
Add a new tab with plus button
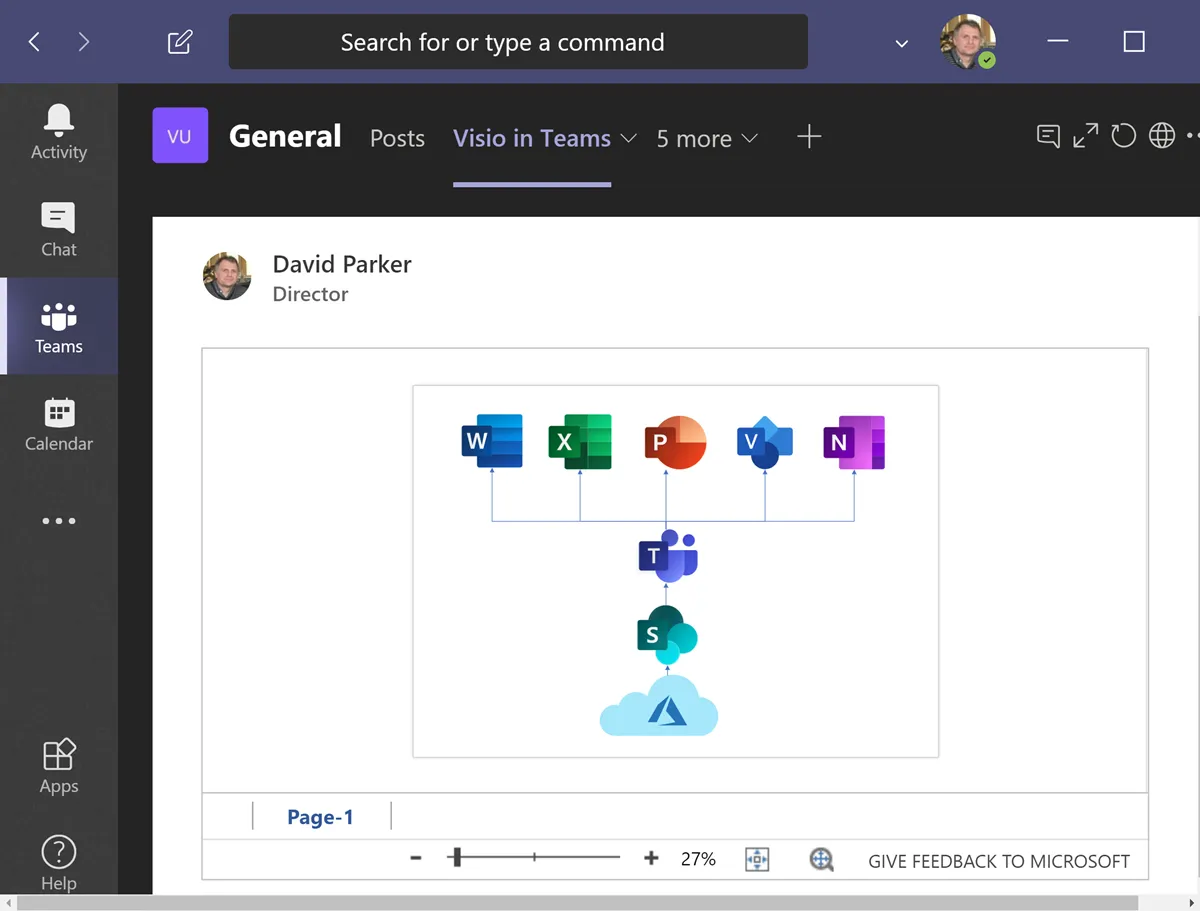[809, 137]
